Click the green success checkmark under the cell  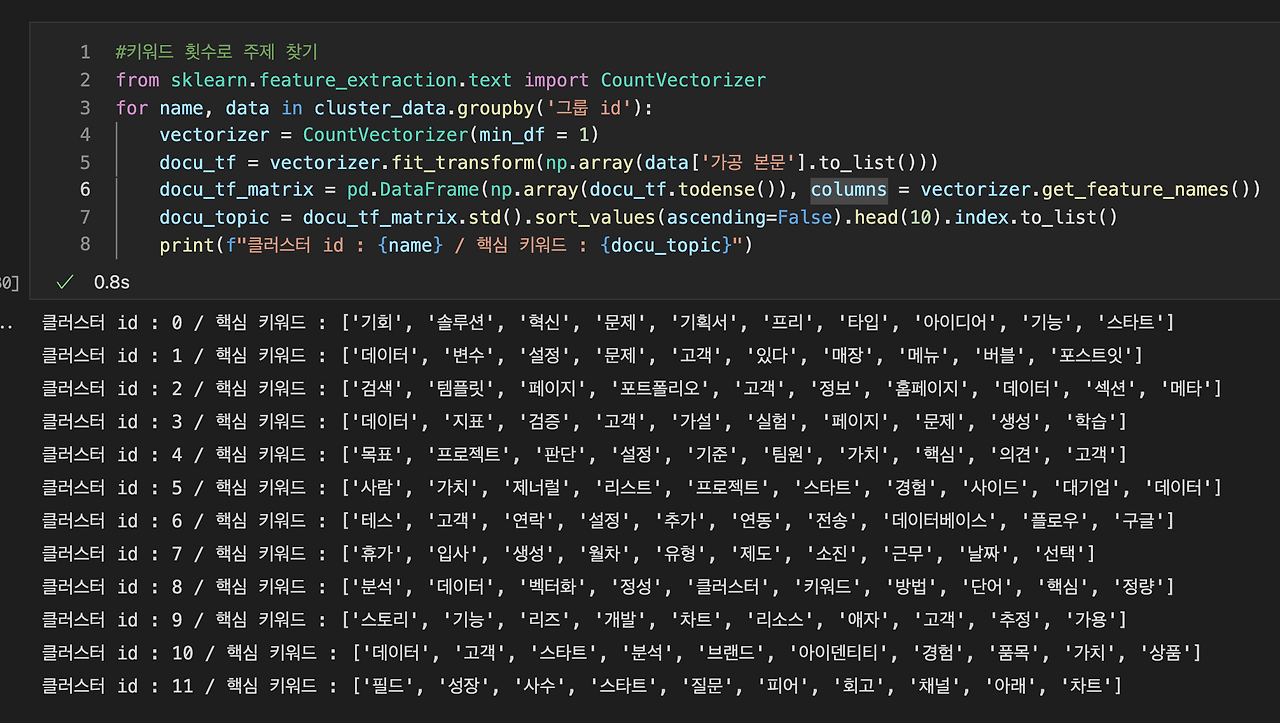coord(66,282)
